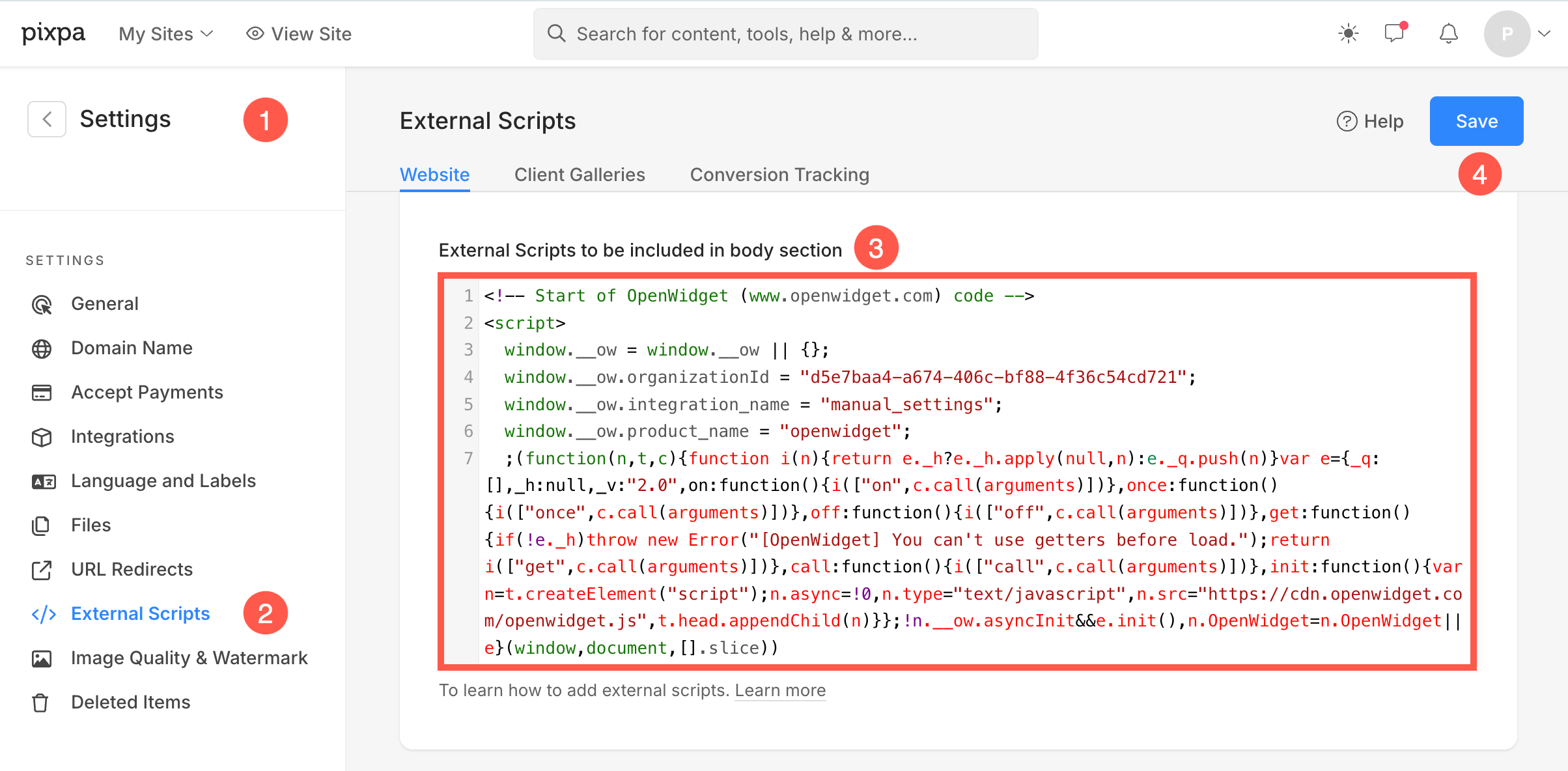Click code line with organizationId value
This screenshot has width=1568, height=771.
850,377
